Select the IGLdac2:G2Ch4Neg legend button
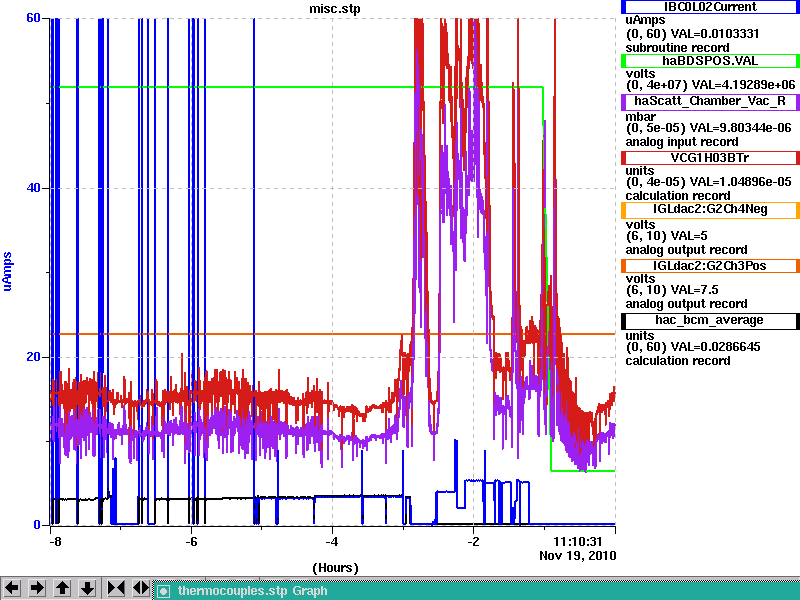This screenshot has width=800, height=600. tap(710, 210)
